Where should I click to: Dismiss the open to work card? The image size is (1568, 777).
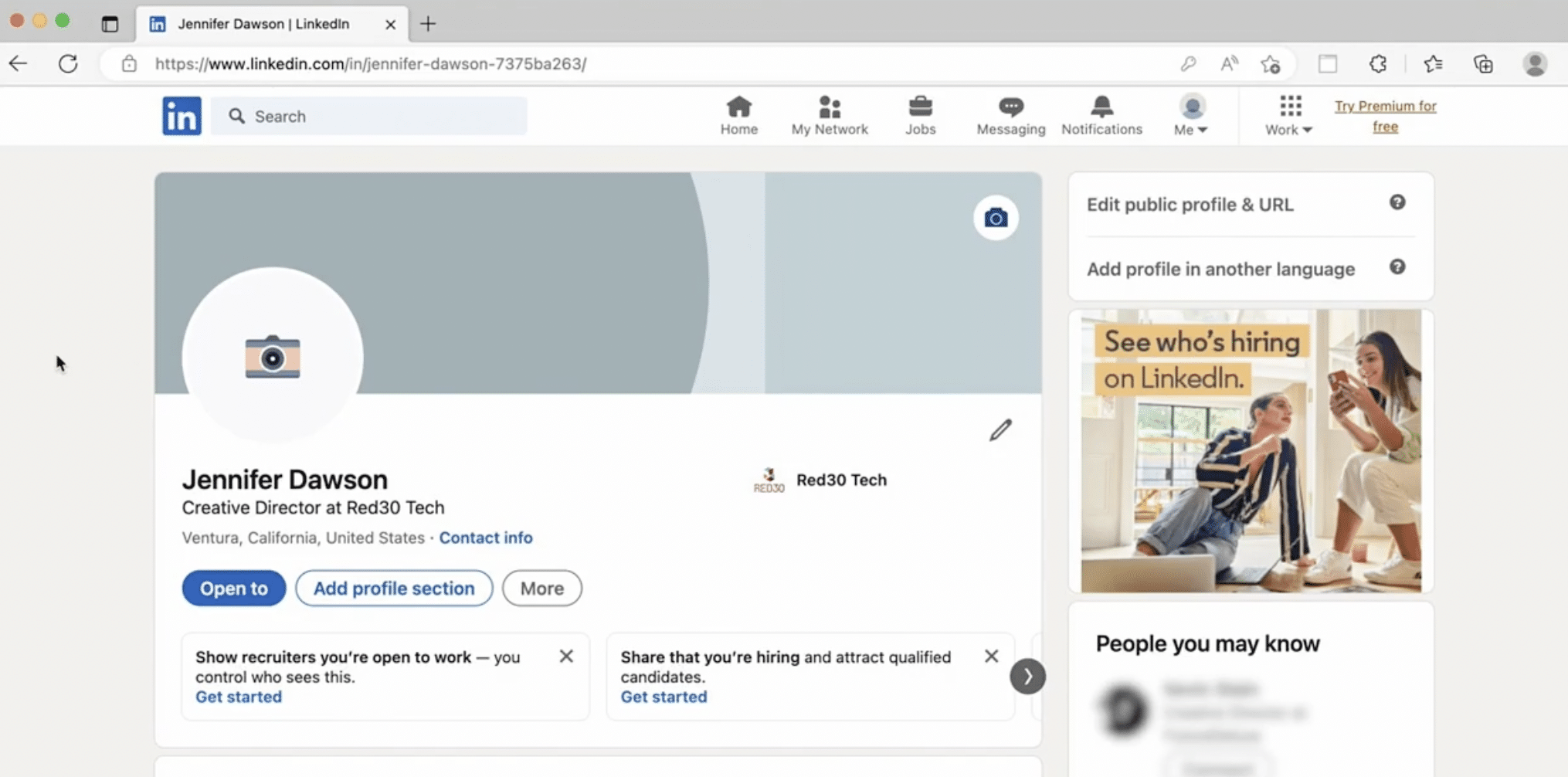(x=566, y=656)
